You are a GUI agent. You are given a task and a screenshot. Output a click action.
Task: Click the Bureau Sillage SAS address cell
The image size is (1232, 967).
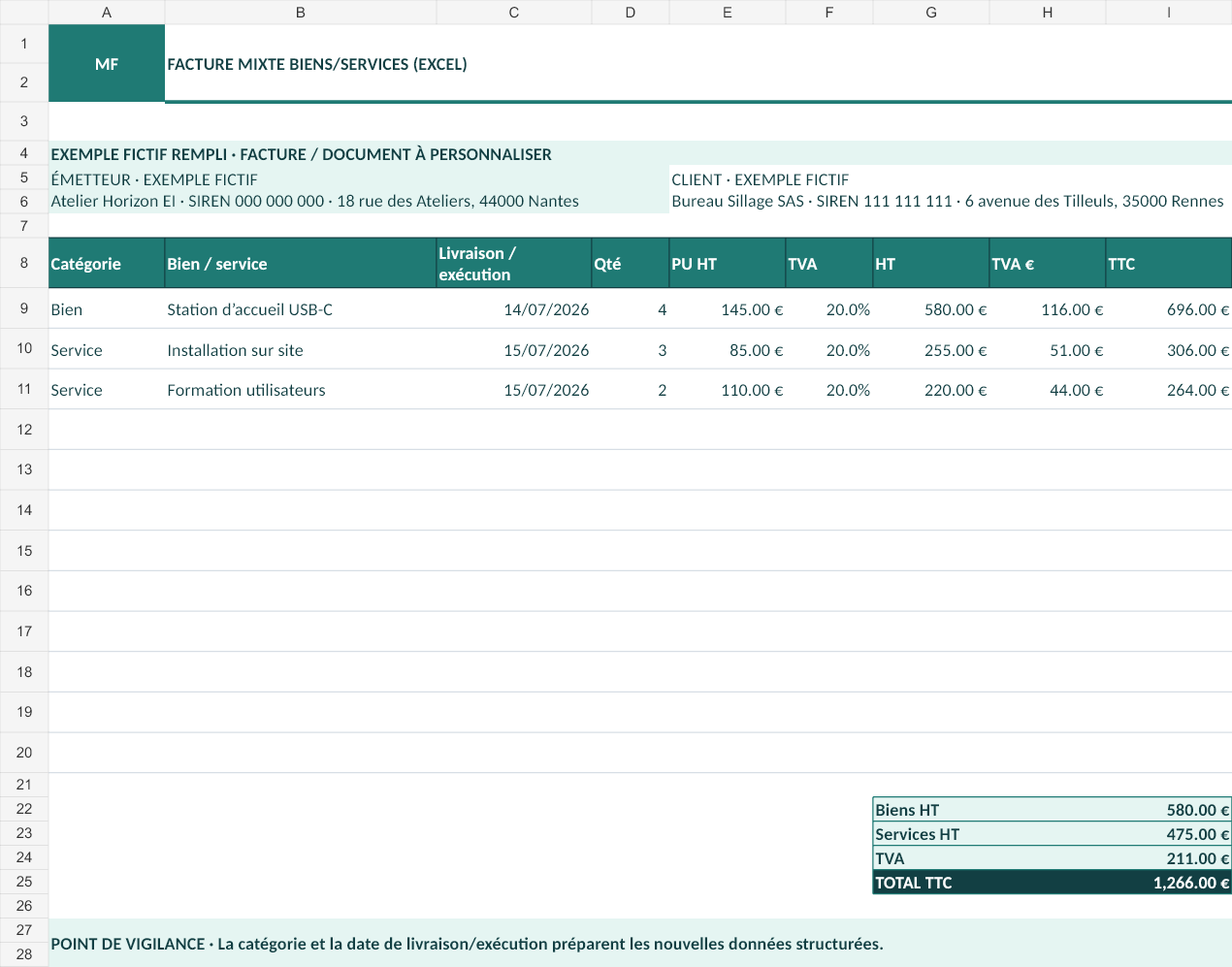pyautogui.click(x=951, y=201)
